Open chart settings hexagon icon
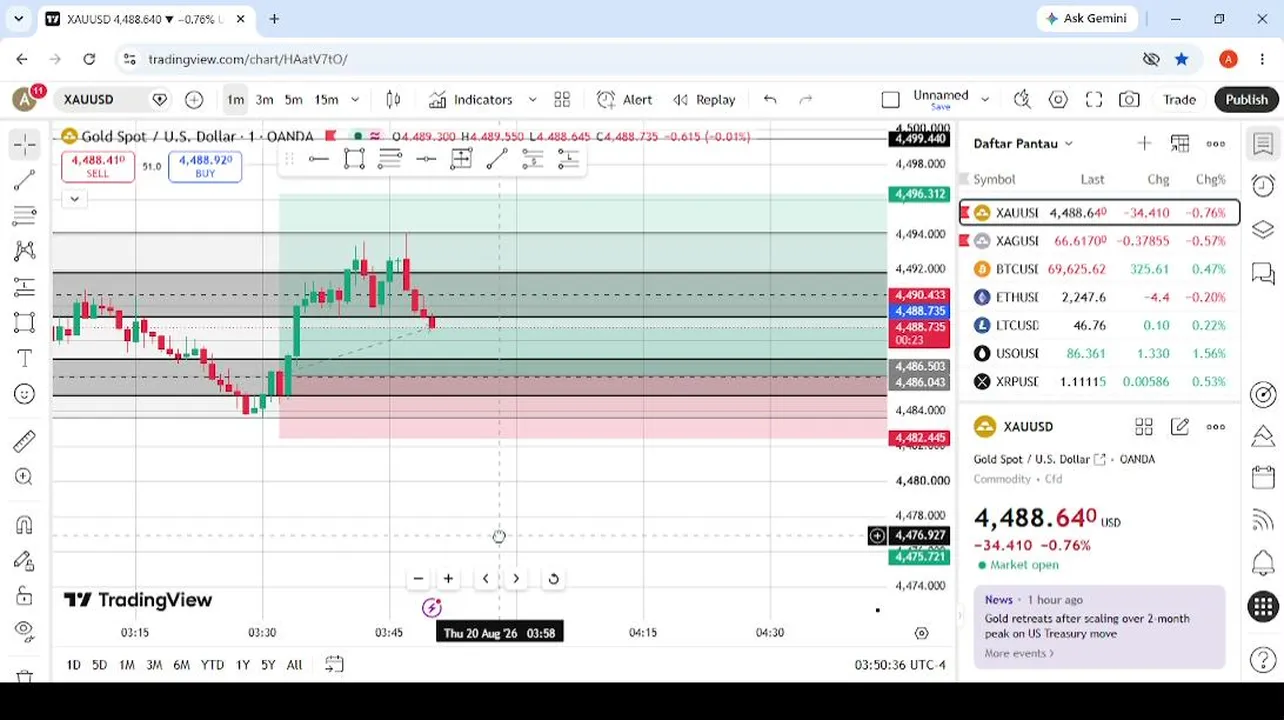1284x720 pixels. [1058, 99]
